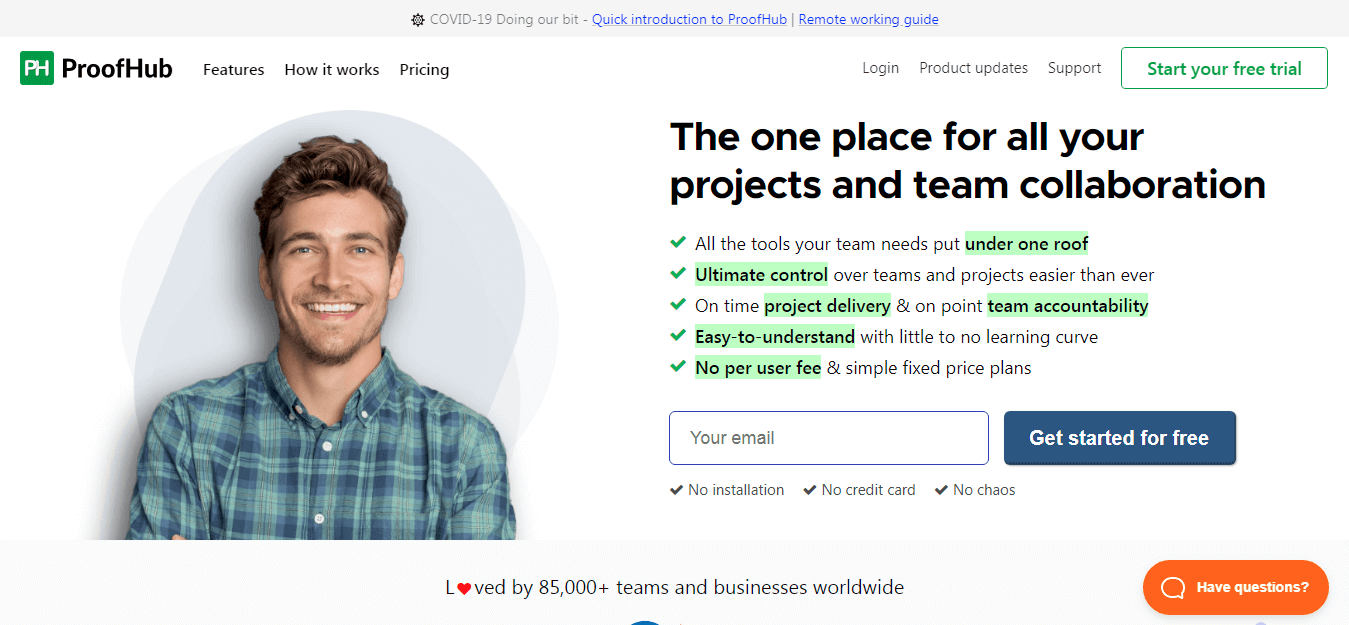
Task: Click the Your email input field
Action: click(828, 437)
